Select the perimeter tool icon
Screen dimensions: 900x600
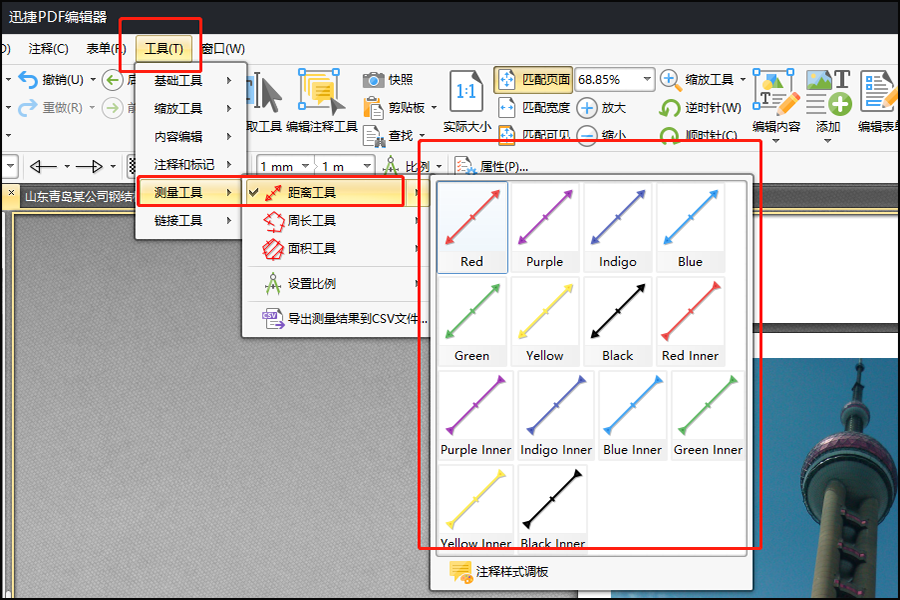click(x=273, y=221)
